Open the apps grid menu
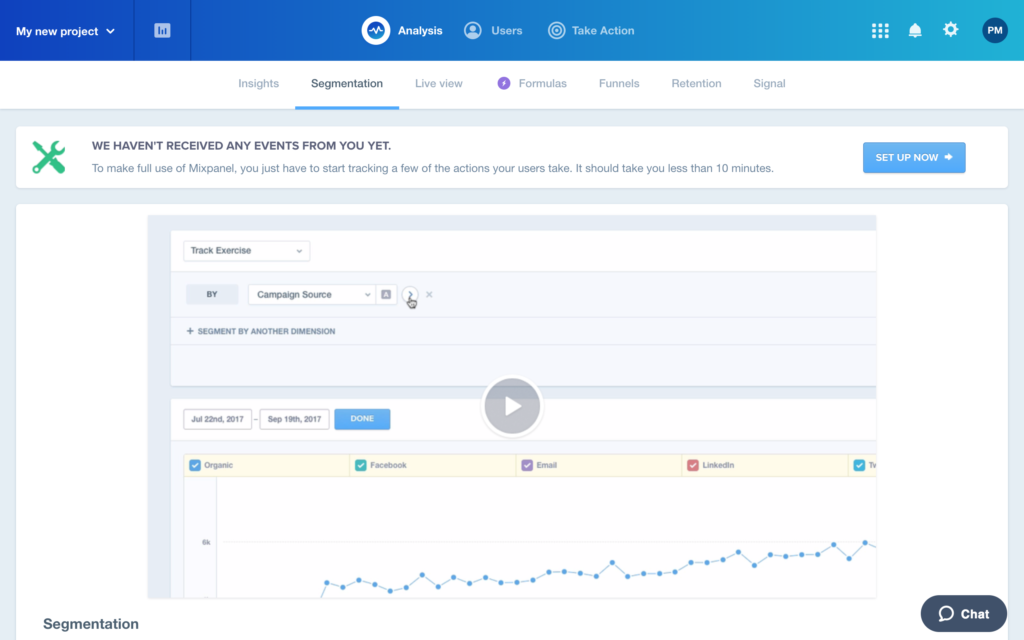This screenshot has height=640, width=1024. [x=880, y=31]
